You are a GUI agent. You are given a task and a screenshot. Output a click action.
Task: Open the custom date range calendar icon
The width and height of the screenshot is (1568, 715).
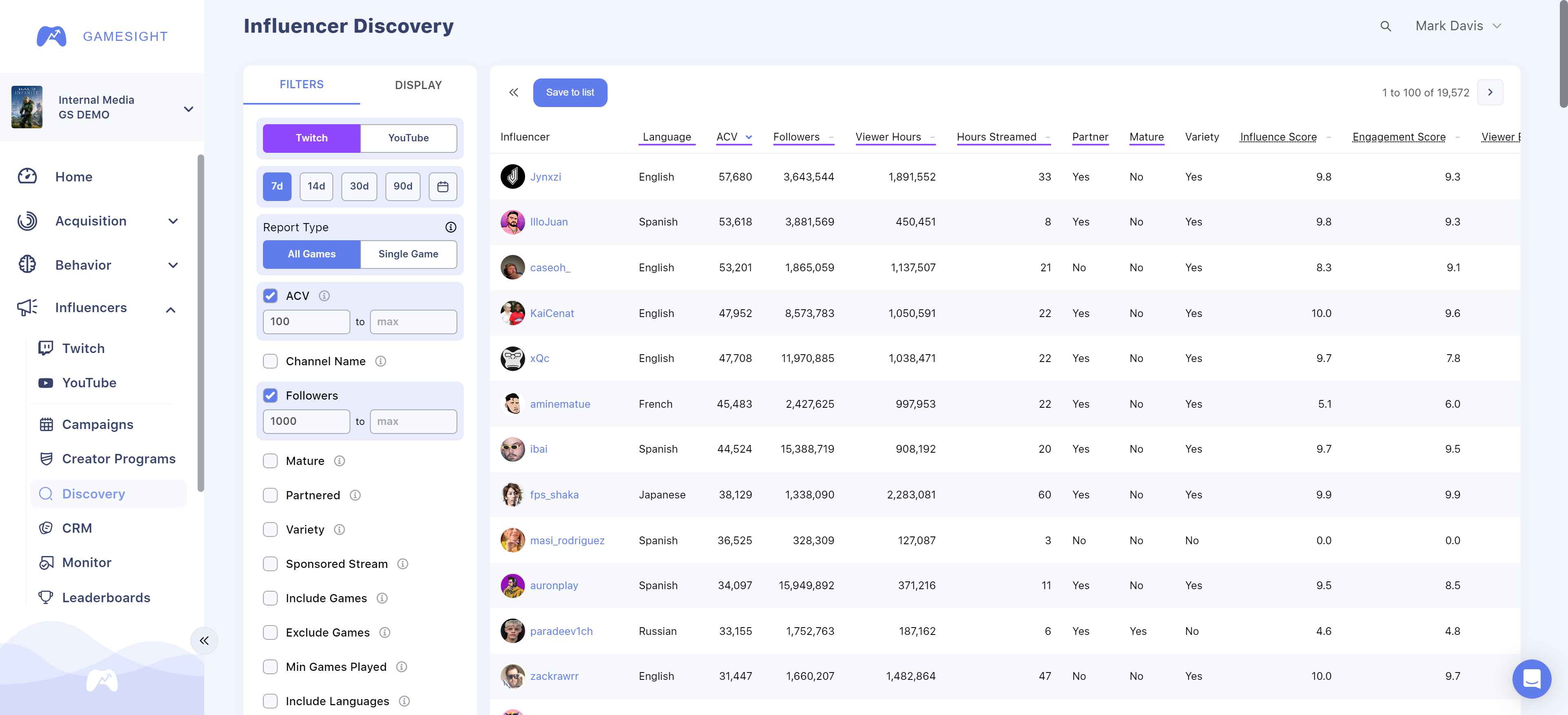click(443, 186)
